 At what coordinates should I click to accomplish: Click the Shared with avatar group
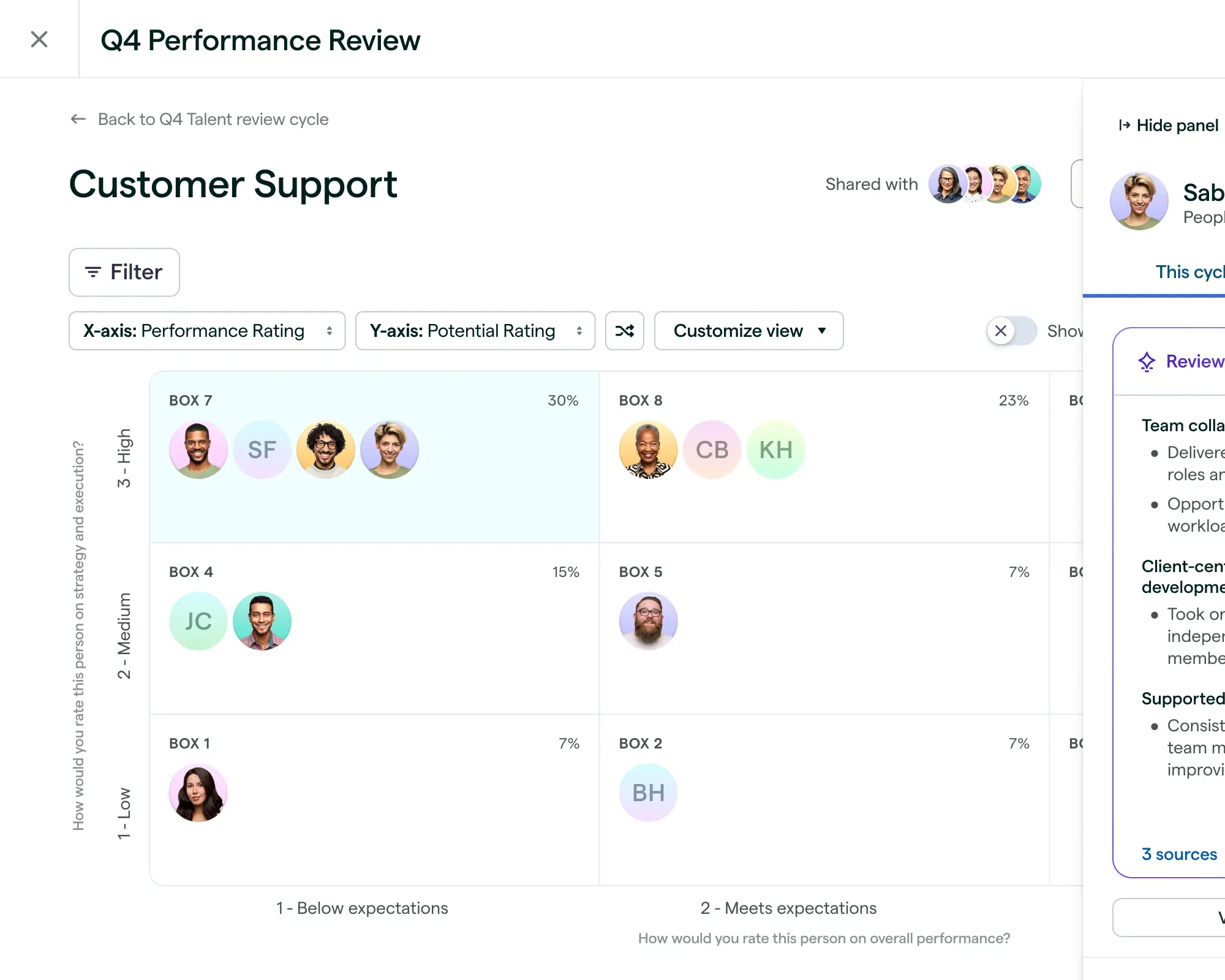click(x=985, y=183)
